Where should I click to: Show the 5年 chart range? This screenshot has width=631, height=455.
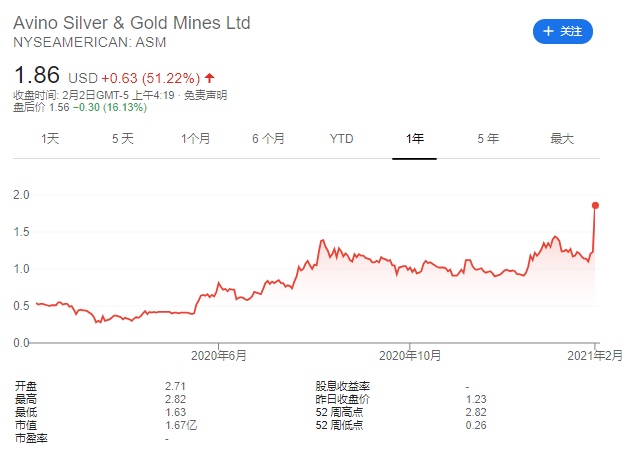pos(487,139)
